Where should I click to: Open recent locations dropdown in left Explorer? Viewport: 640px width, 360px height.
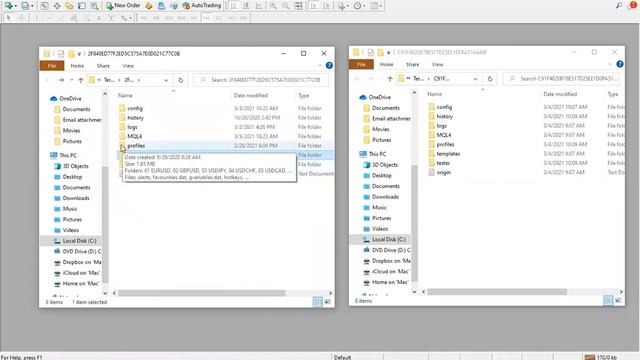(71, 80)
